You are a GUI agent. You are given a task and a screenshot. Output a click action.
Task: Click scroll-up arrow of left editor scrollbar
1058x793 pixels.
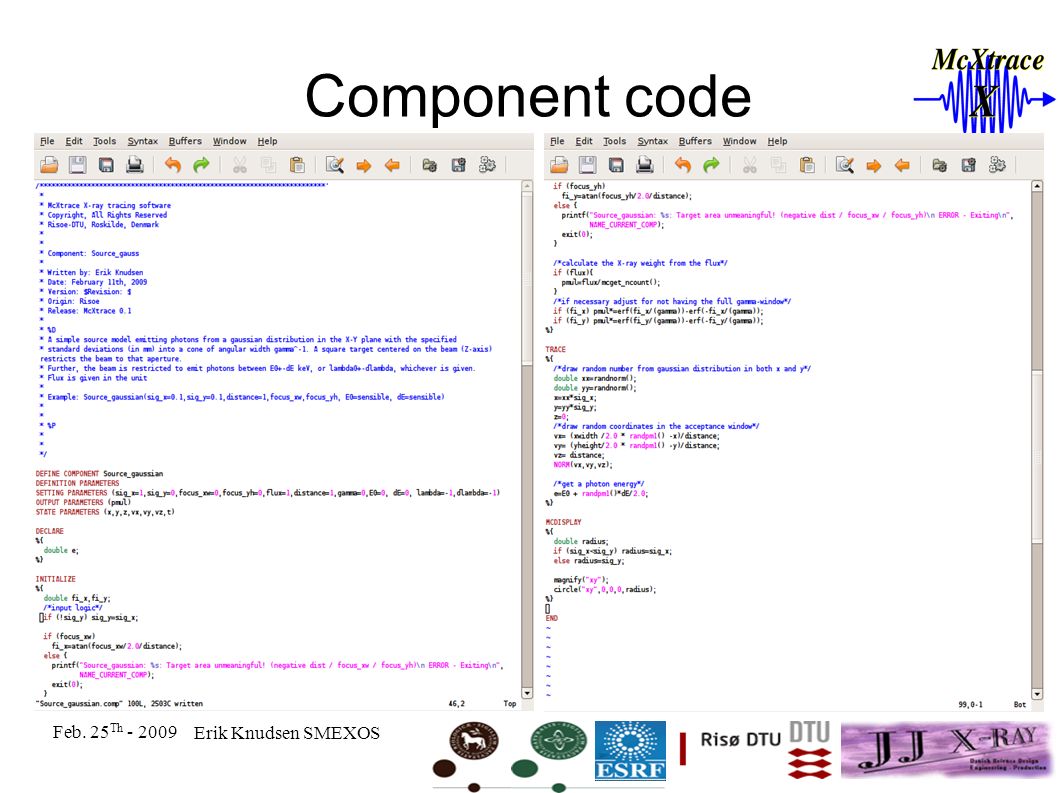527,186
